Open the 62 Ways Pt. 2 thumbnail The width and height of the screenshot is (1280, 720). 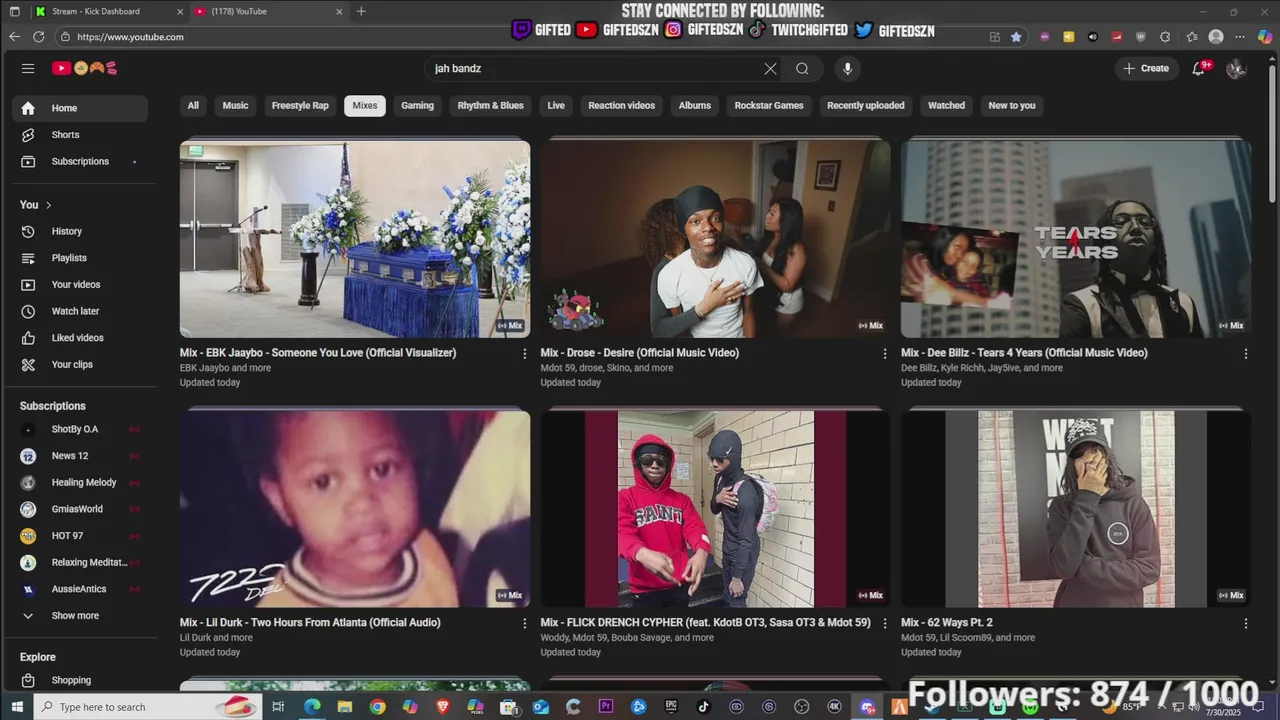pos(1076,508)
